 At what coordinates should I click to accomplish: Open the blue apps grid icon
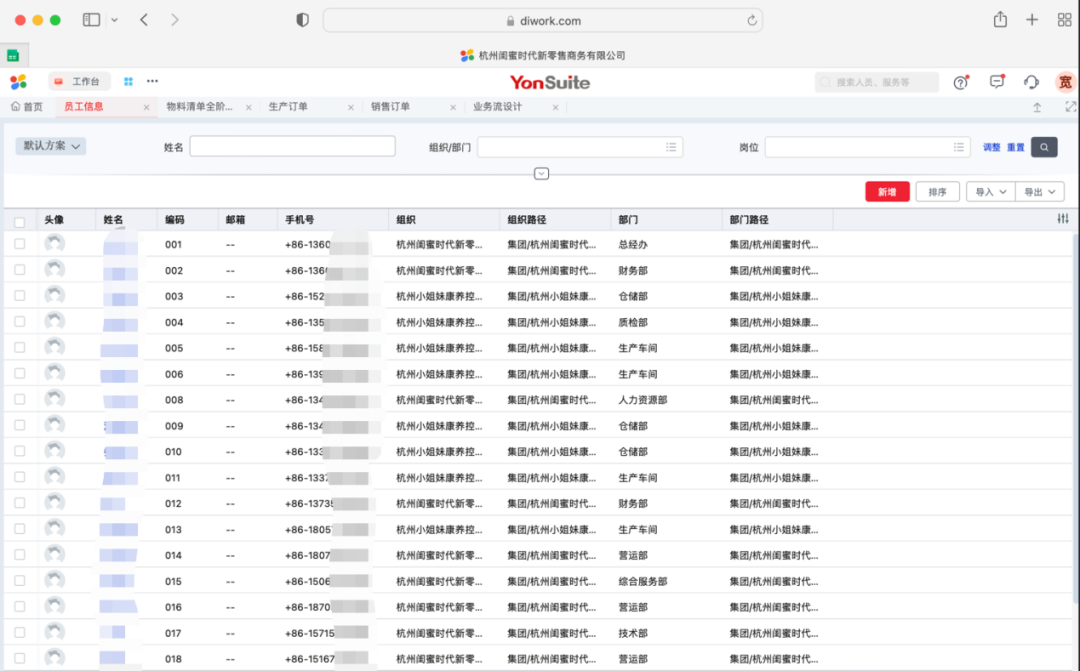[128, 81]
